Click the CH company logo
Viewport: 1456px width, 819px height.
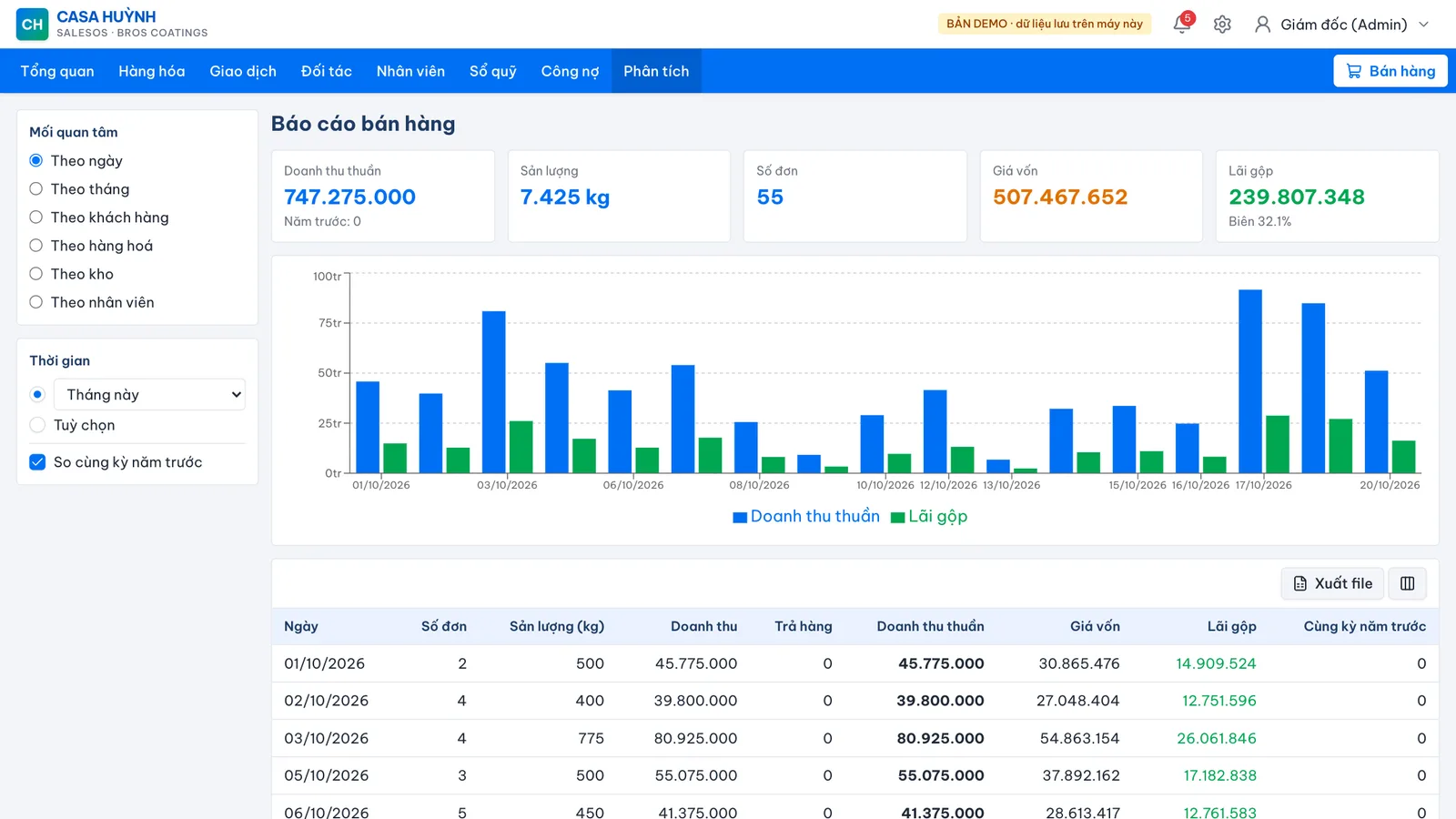(32, 25)
